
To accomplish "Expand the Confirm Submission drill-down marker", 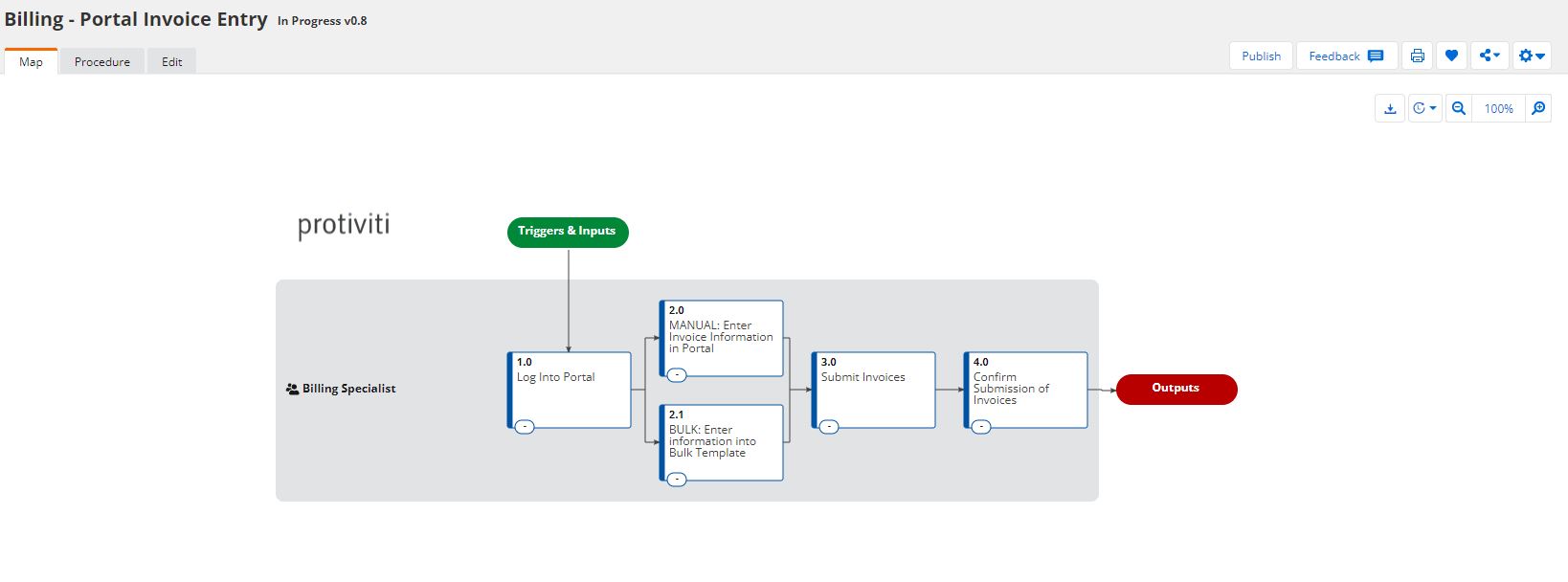I will pyautogui.click(x=981, y=427).
